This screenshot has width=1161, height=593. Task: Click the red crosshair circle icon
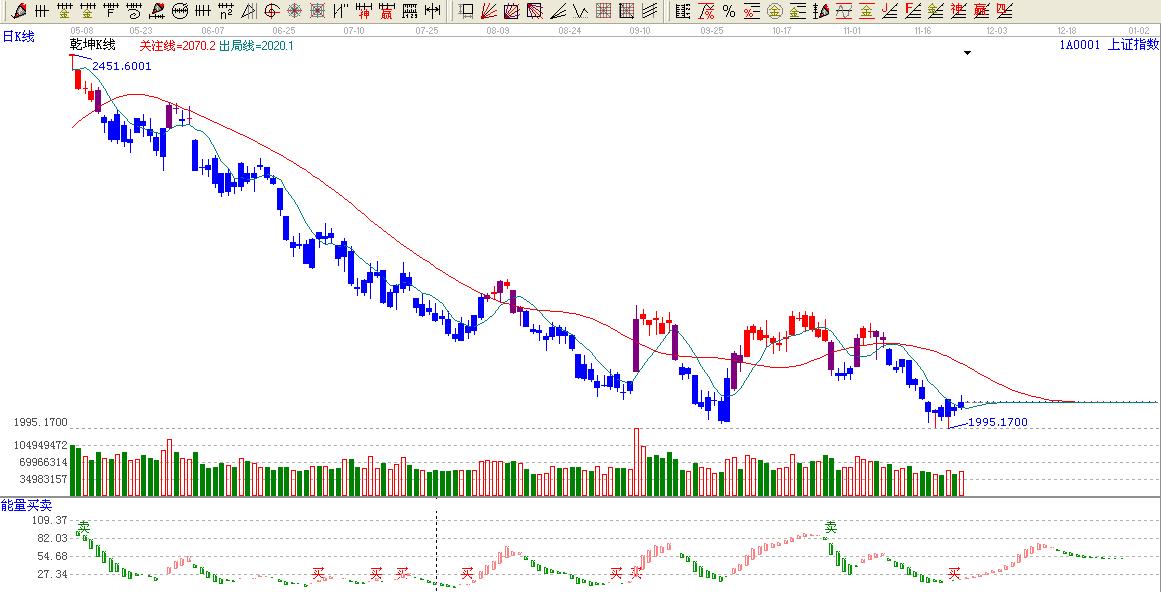click(271, 11)
